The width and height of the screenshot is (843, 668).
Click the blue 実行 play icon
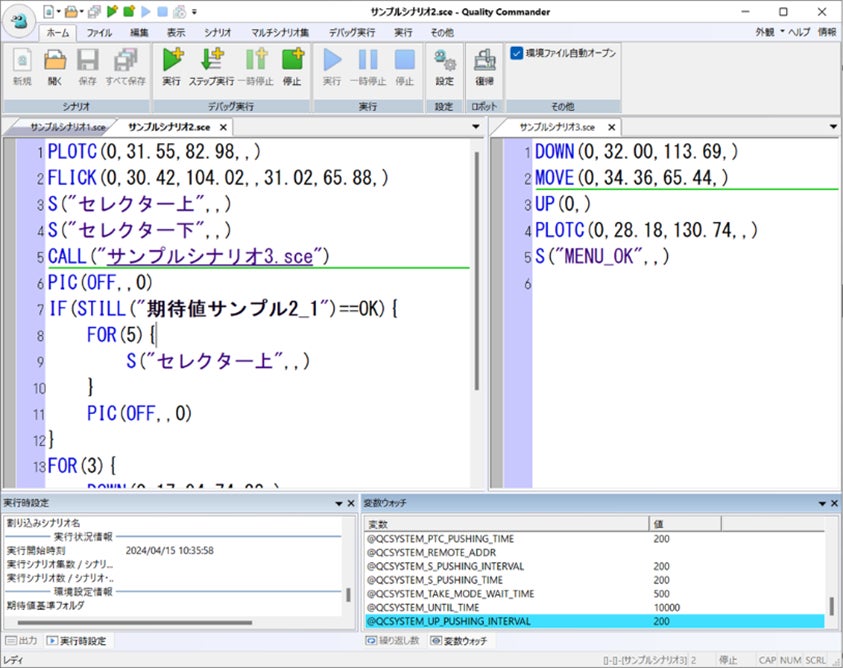[332, 64]
